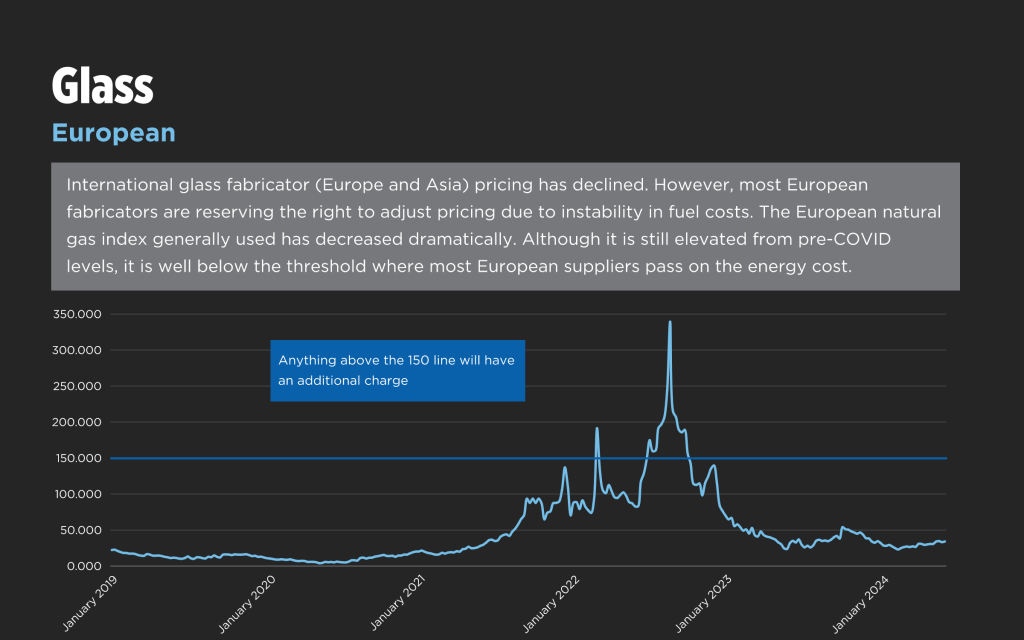Click the January 2019 x-axis label
Screen dimensions: 1024x640
(x=90, y=602)
